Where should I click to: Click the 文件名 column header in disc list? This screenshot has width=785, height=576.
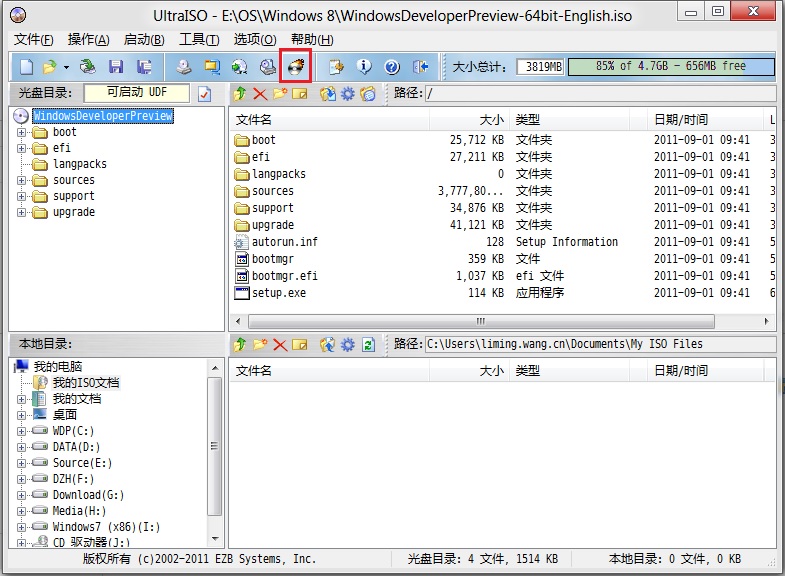click(329, 120)
